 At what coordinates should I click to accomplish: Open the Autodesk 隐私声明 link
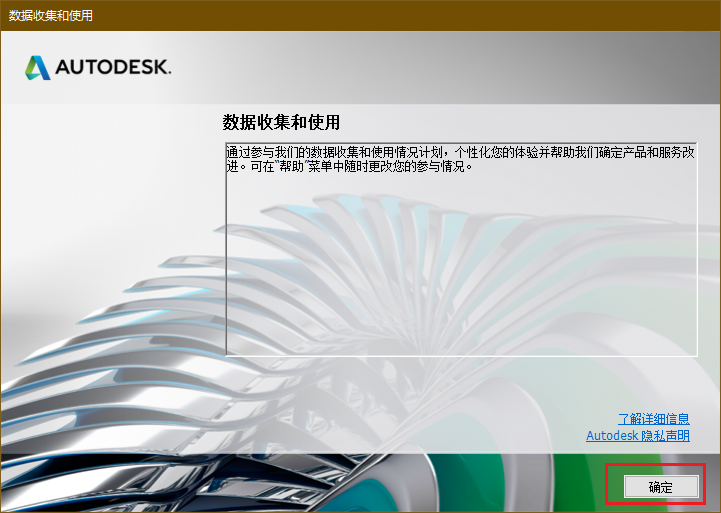638,435
